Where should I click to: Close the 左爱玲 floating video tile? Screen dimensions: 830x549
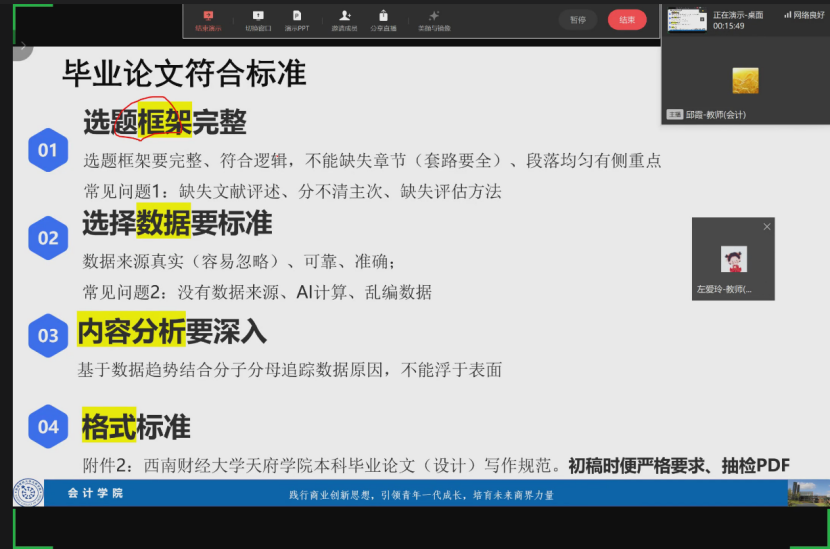pos(767,227)
